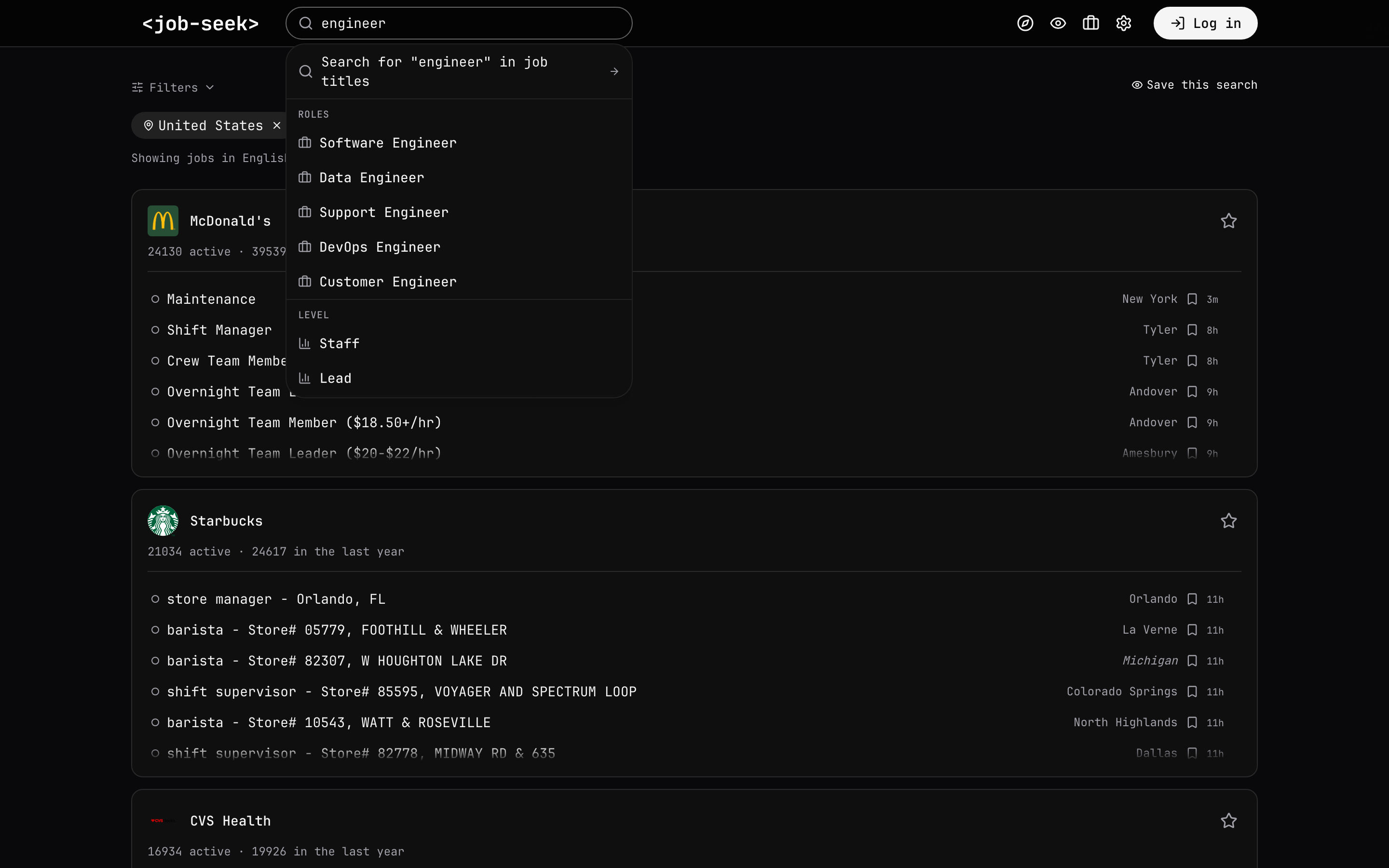Open barista Store# 10543 WATT & ROSEVILLE
Viewport: 1389px width, 868px height.
[x=329, y=723]
